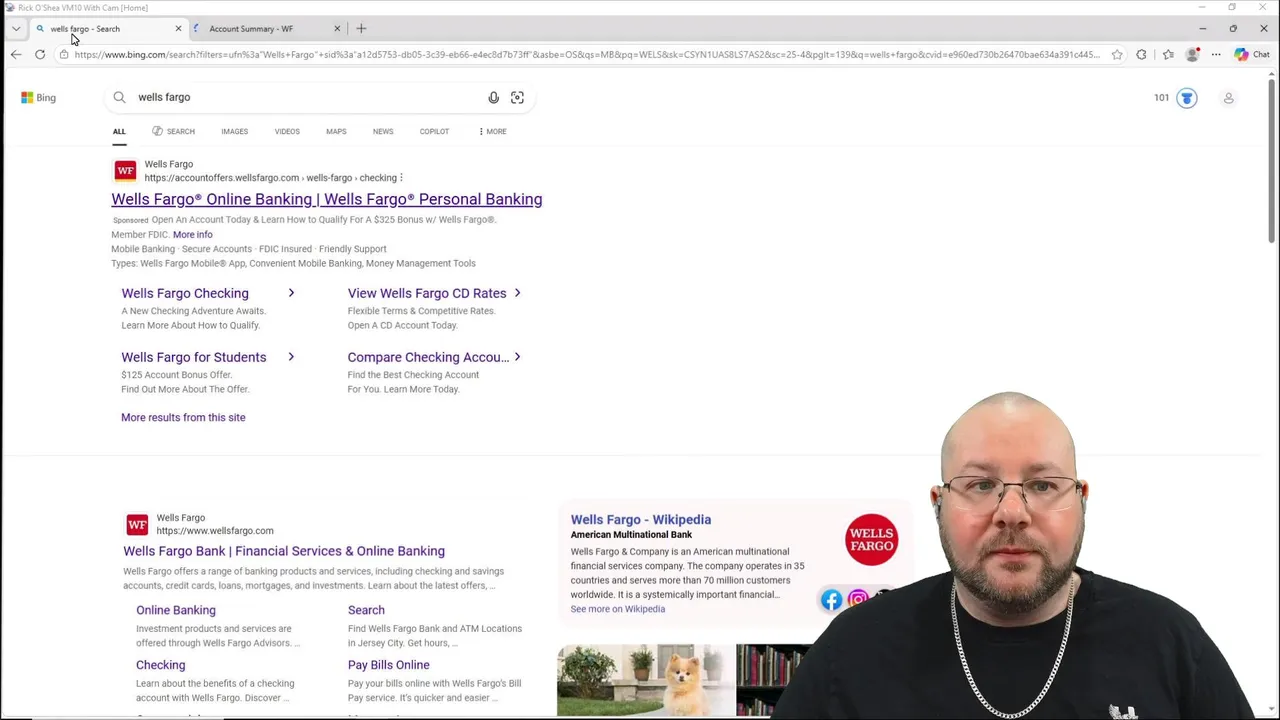The image size is (1280, 720).
Task: Start voice search with the microphone icon
Action: point(493,97)
